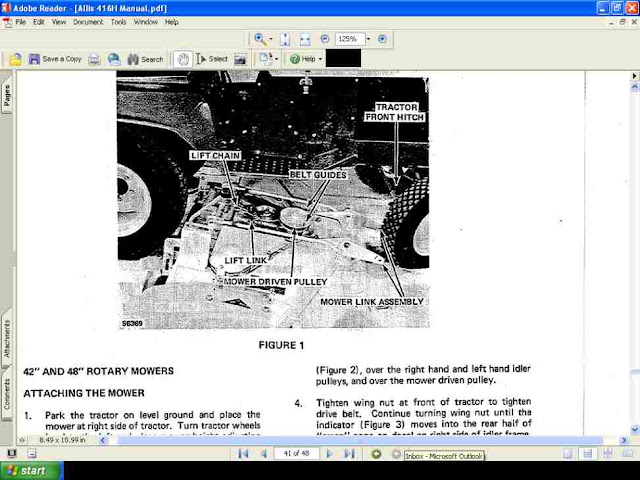
Task: Open the Document menu
Action: (88, 22)
